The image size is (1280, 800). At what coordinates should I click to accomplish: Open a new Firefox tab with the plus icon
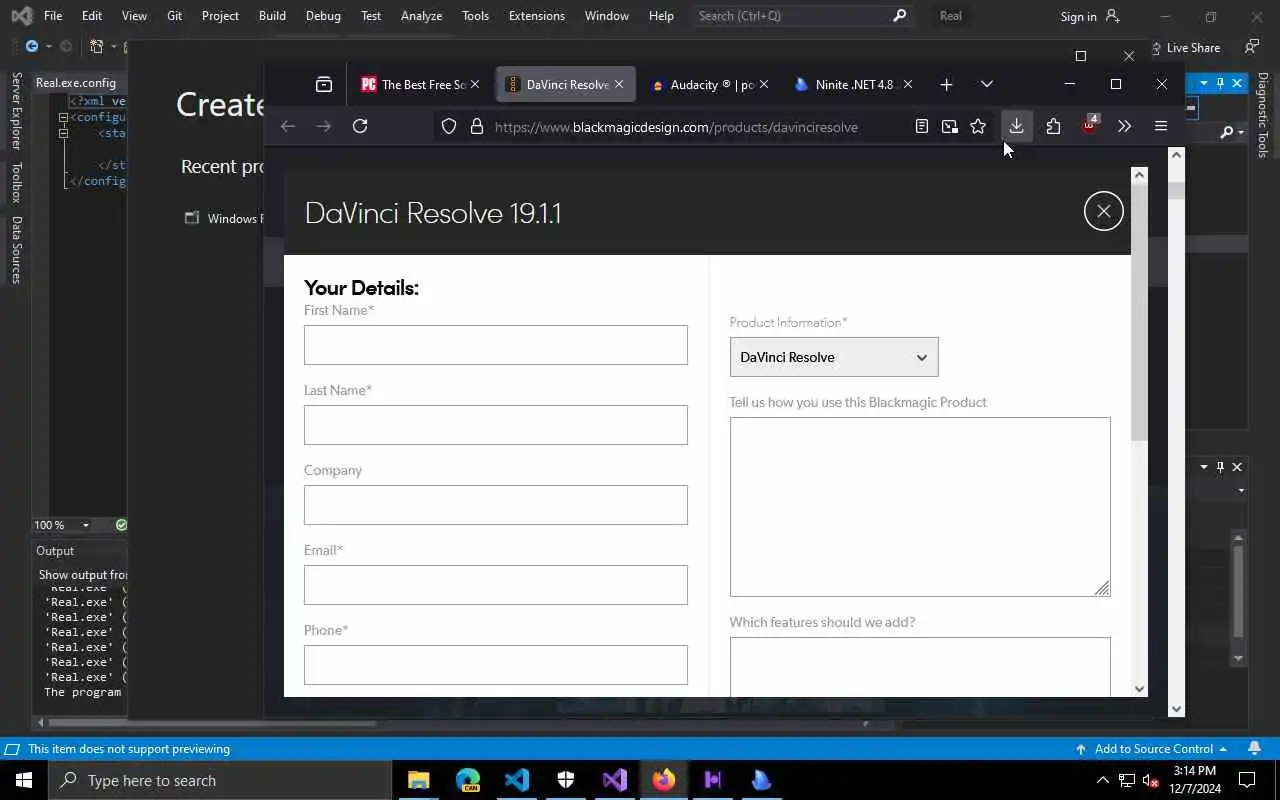pos(946,84)
